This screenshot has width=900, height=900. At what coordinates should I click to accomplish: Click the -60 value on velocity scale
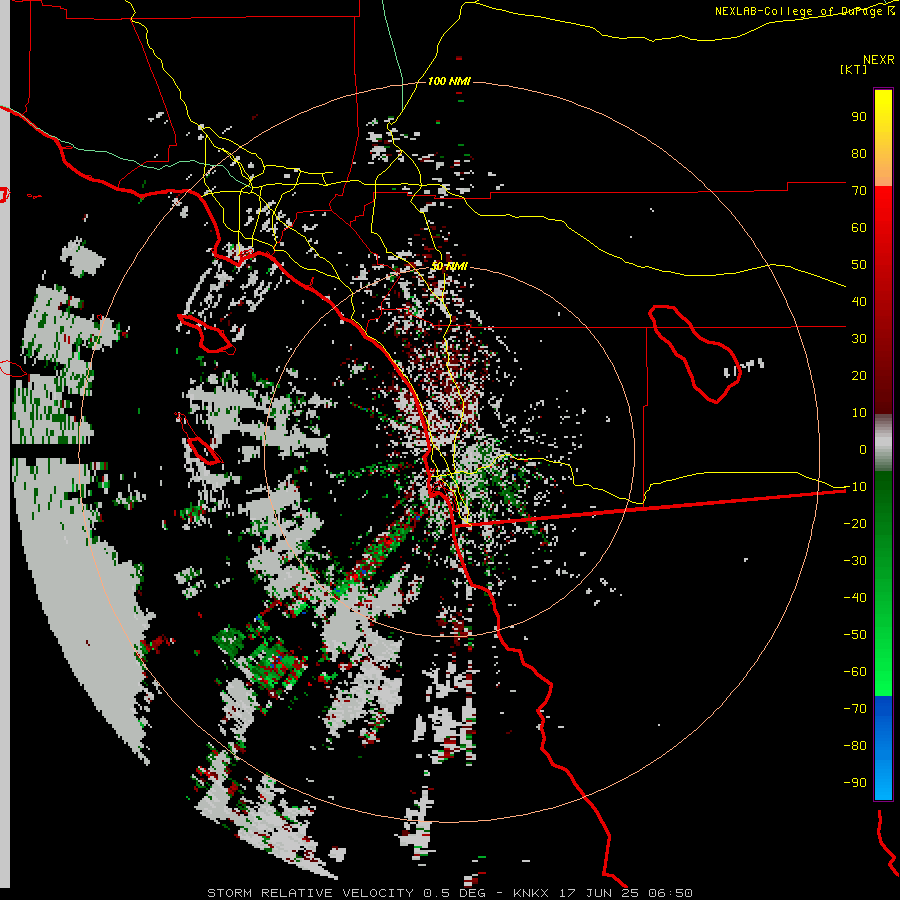point(855,672)
